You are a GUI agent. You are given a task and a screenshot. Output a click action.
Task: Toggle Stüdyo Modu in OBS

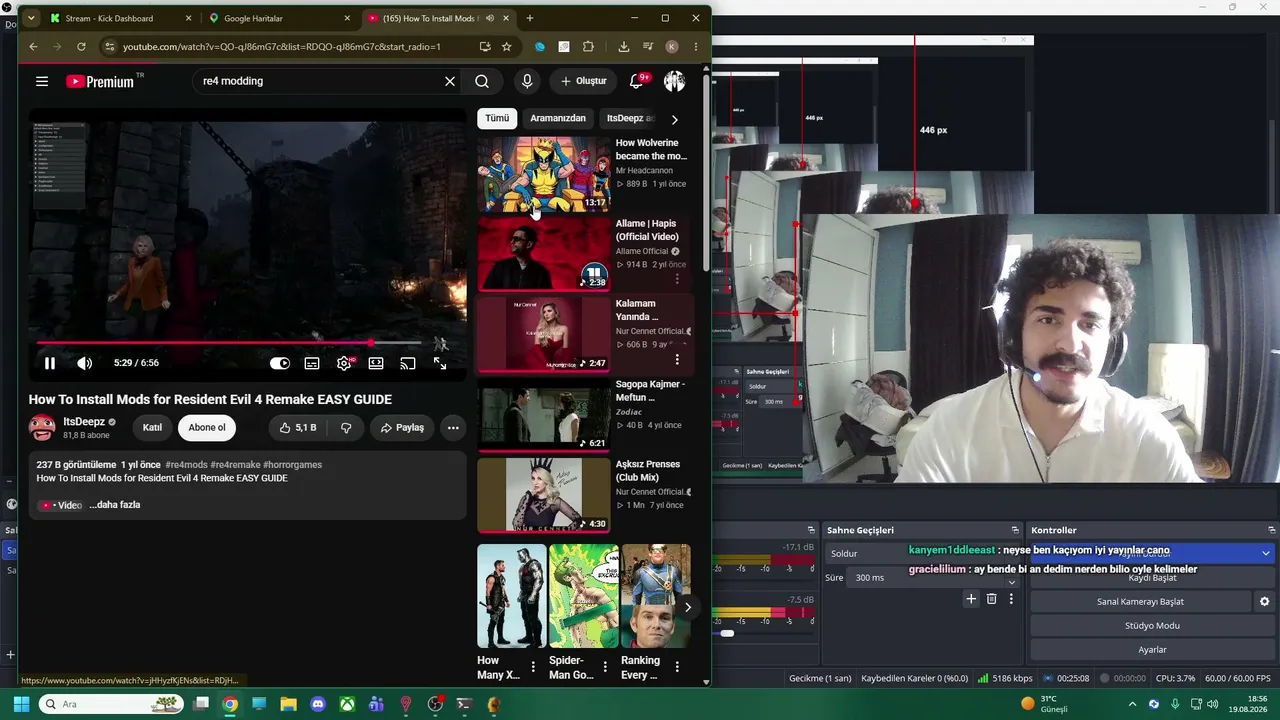(1153, 626)
